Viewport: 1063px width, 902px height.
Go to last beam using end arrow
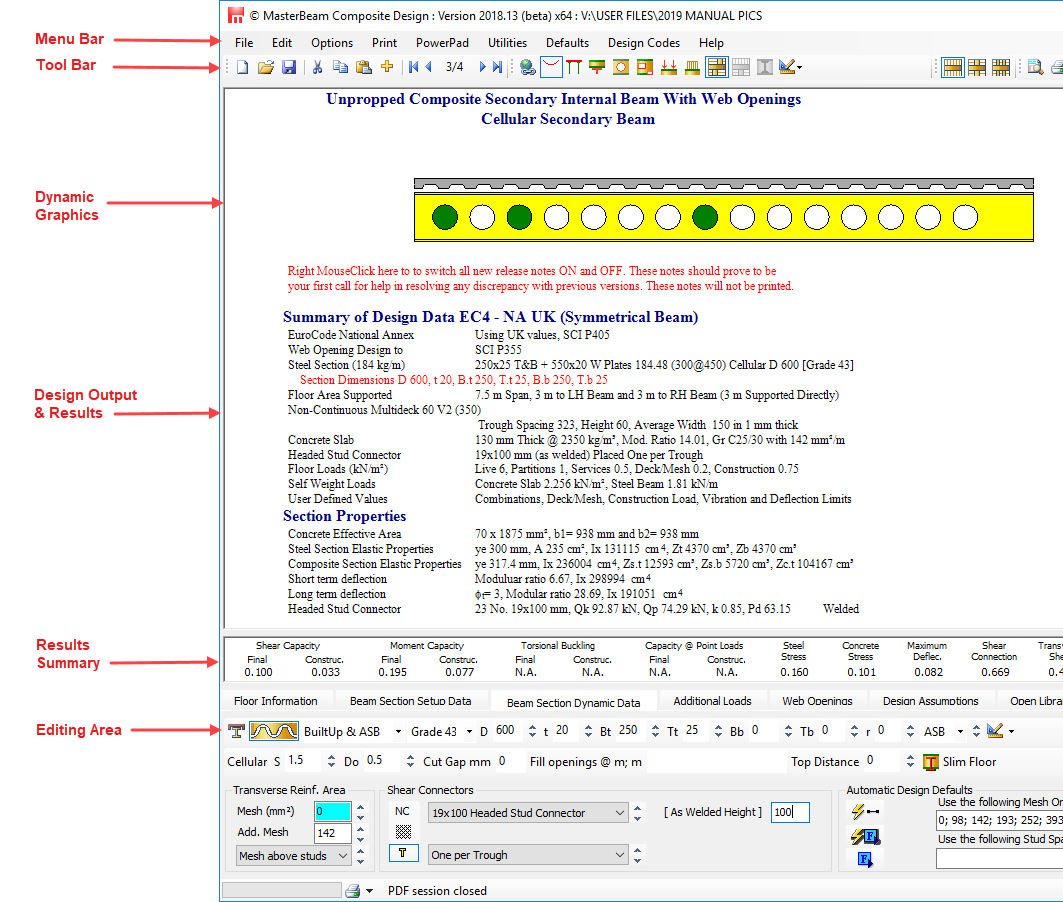pyautogui.click(x=498, y=68)
